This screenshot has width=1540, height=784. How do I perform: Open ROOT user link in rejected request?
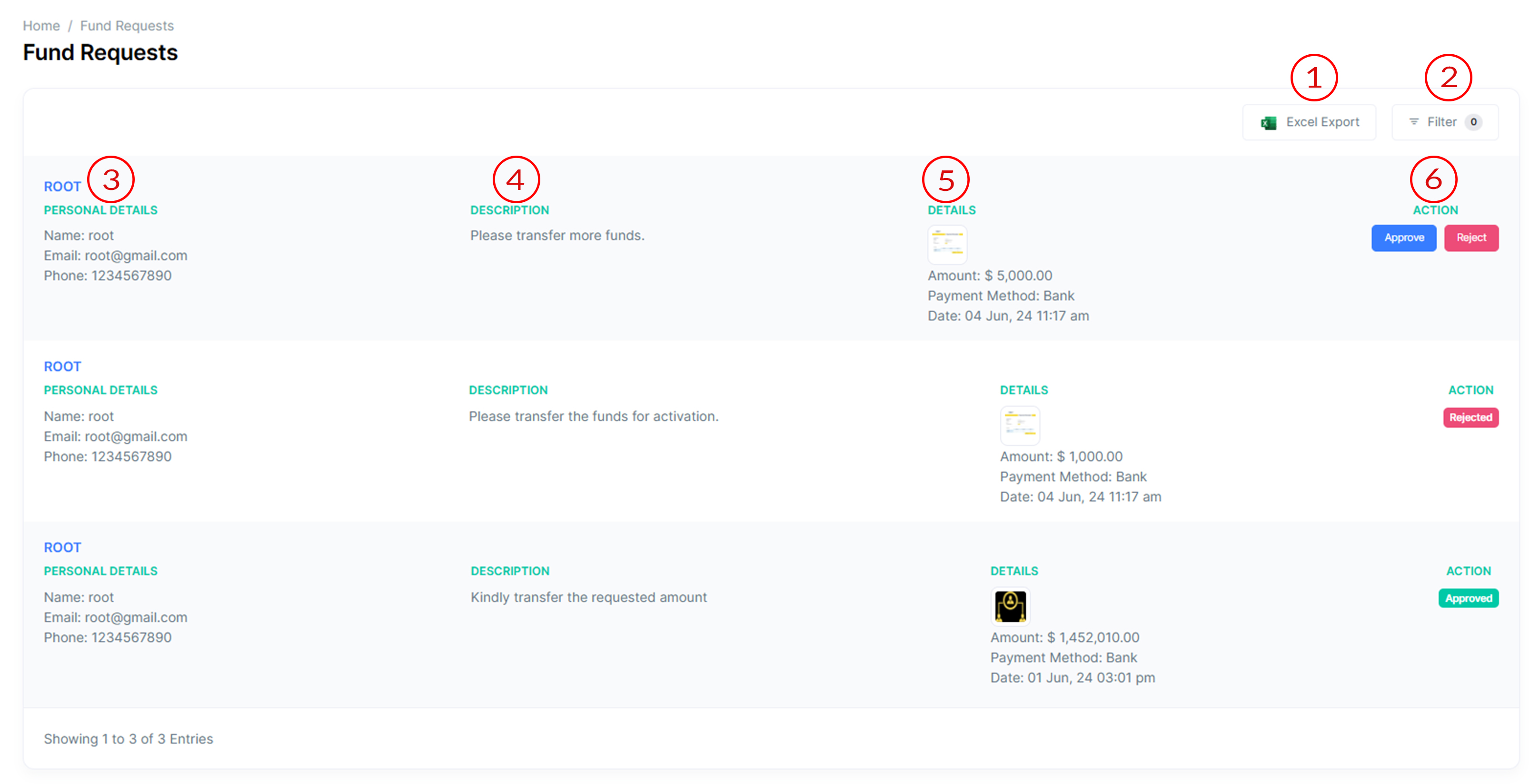pos(62,367)
